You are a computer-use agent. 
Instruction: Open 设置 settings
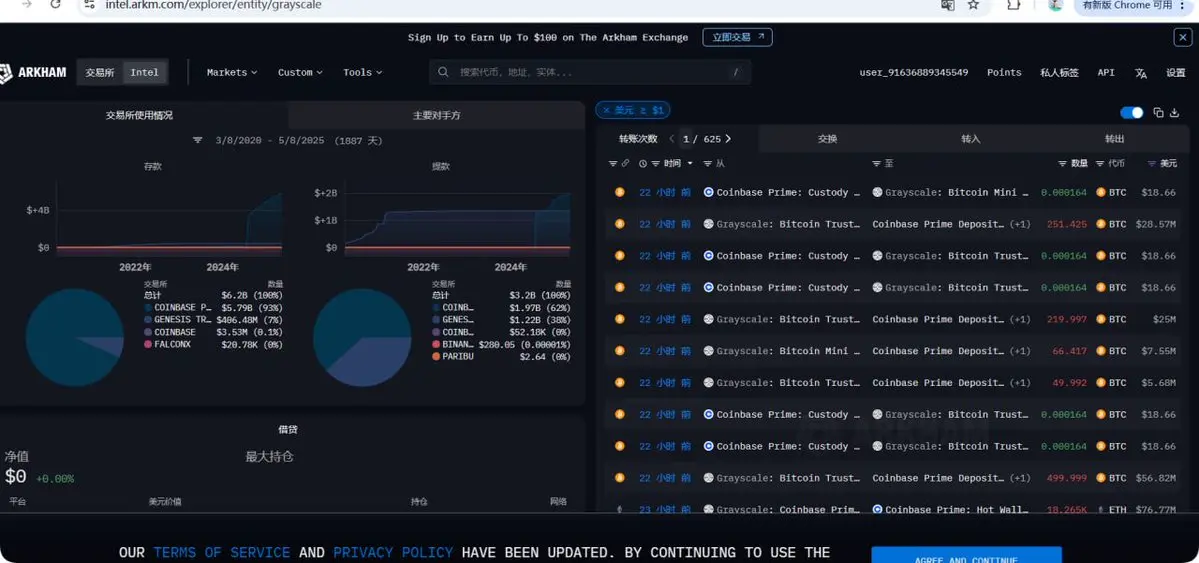(1175, 73)
